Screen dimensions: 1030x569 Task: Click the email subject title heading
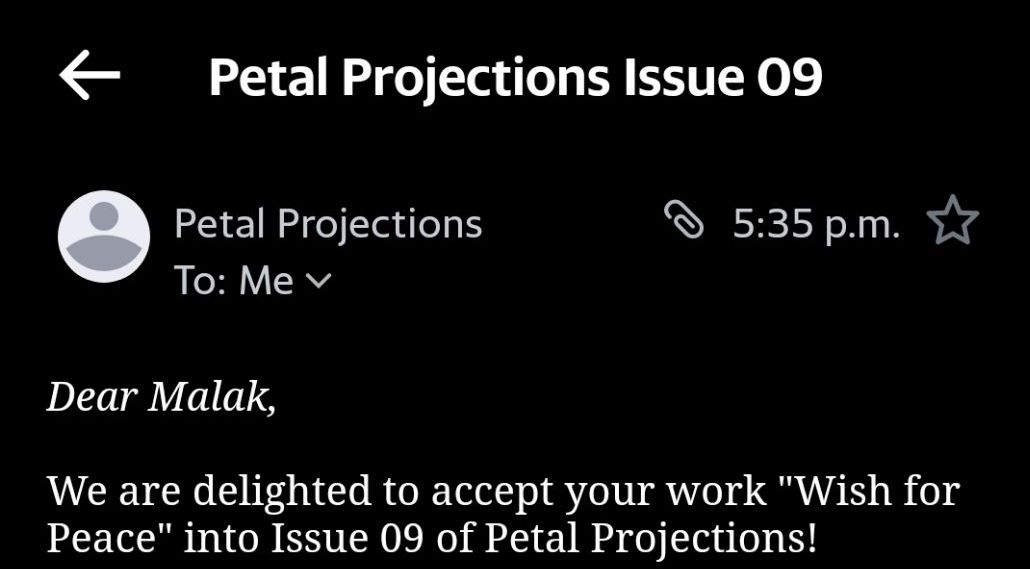[515, 78]
